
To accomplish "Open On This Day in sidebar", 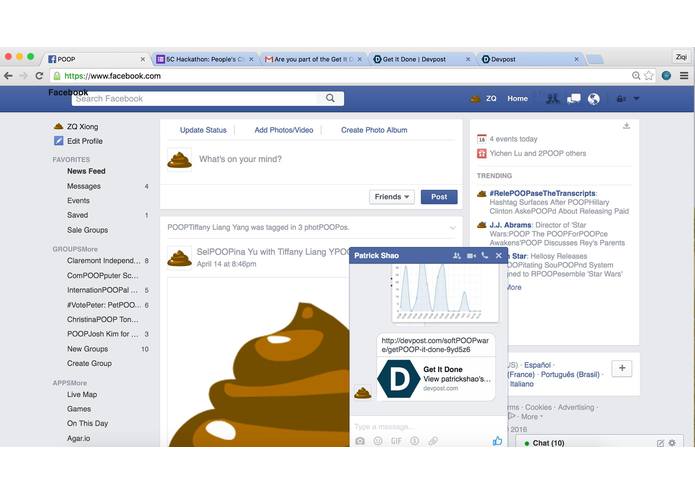I will click(87, 423).
